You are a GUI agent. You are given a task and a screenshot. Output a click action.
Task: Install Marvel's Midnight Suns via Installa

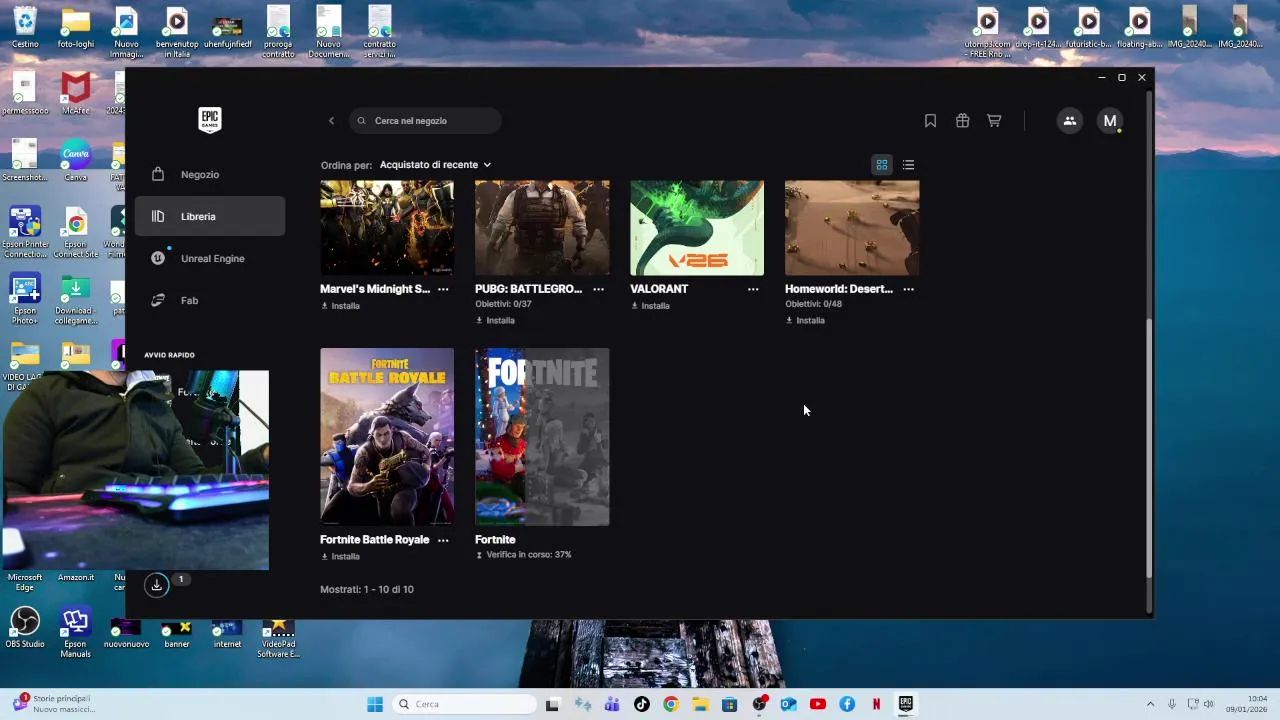(340, 306)
